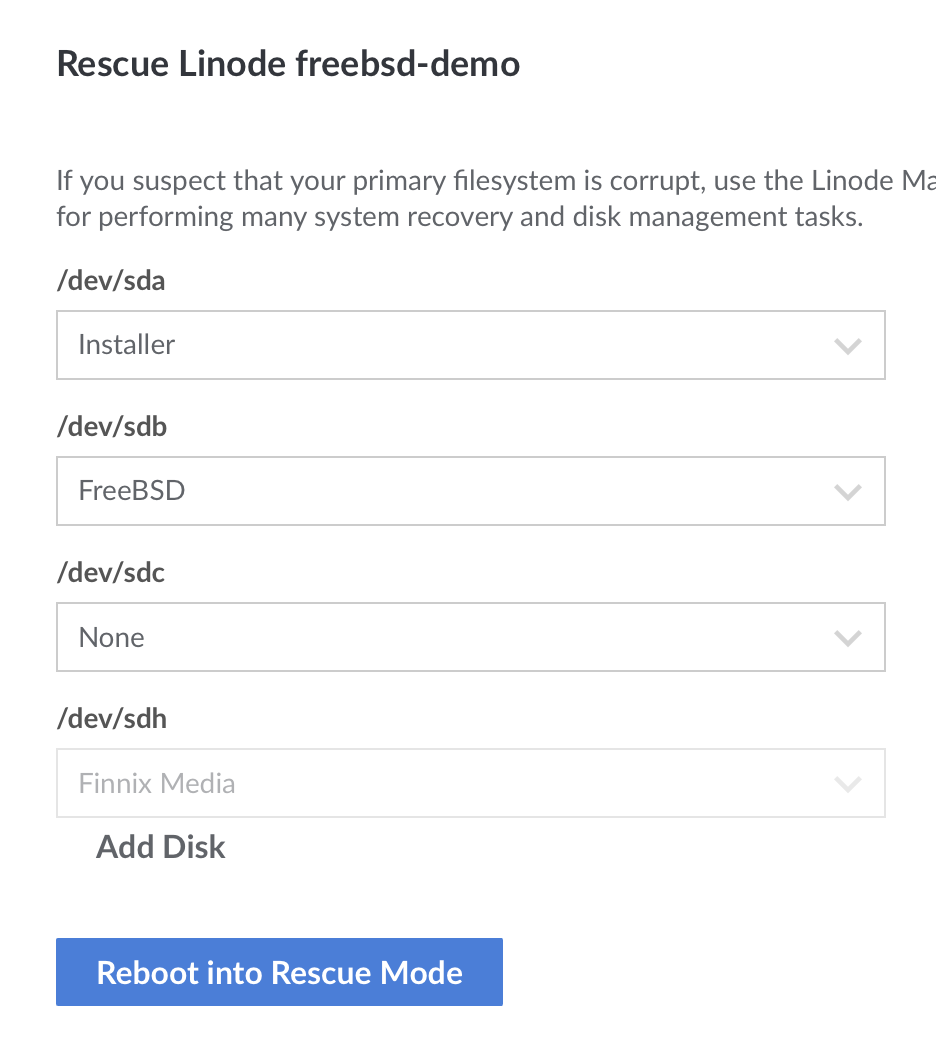Click the /dev/sdb field label

(x=112, y=427)
